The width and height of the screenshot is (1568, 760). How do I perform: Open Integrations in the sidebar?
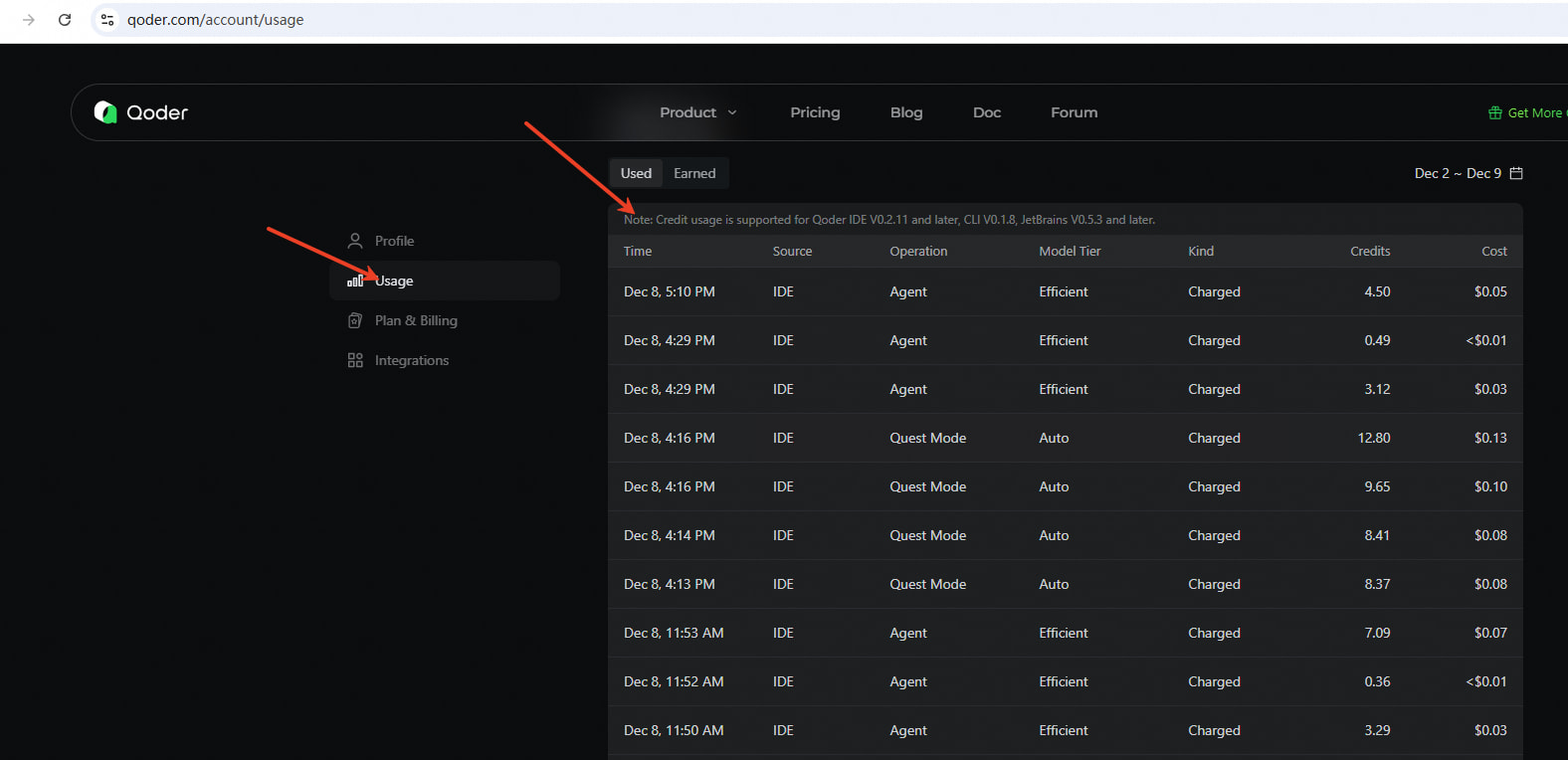pos(445,360)
